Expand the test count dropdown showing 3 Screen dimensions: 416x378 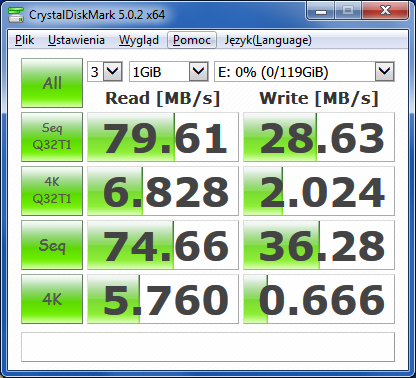[x=105, y=71]
